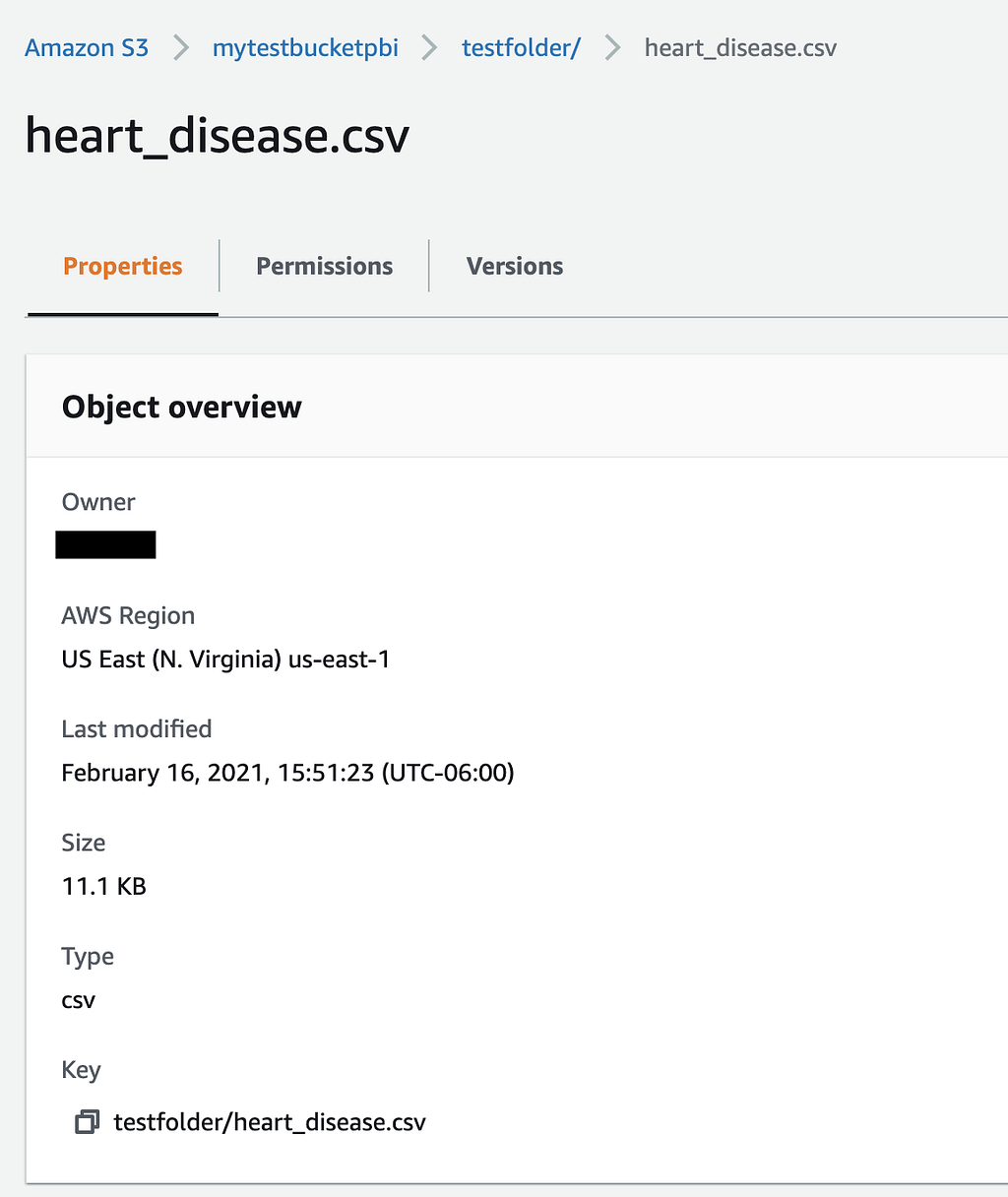This screenshot has width=1008, height=1197.
Task: Click the heart_disease.csv page heading
Action: point(217,136)
